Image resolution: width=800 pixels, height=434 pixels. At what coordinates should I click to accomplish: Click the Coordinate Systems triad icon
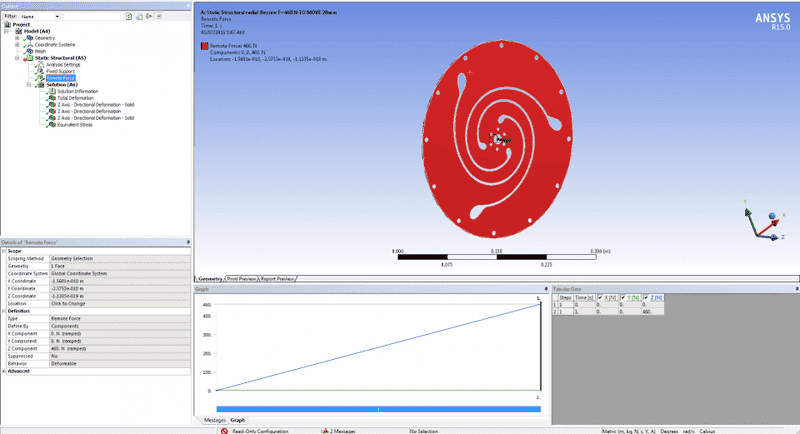click(30, 44)
